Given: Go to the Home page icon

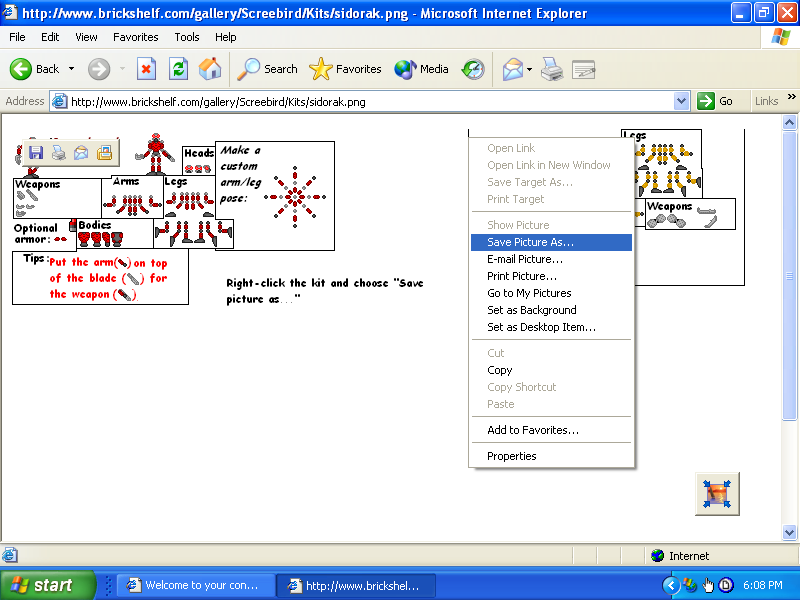Looking at the screenshot, I should tap(210, 69).
